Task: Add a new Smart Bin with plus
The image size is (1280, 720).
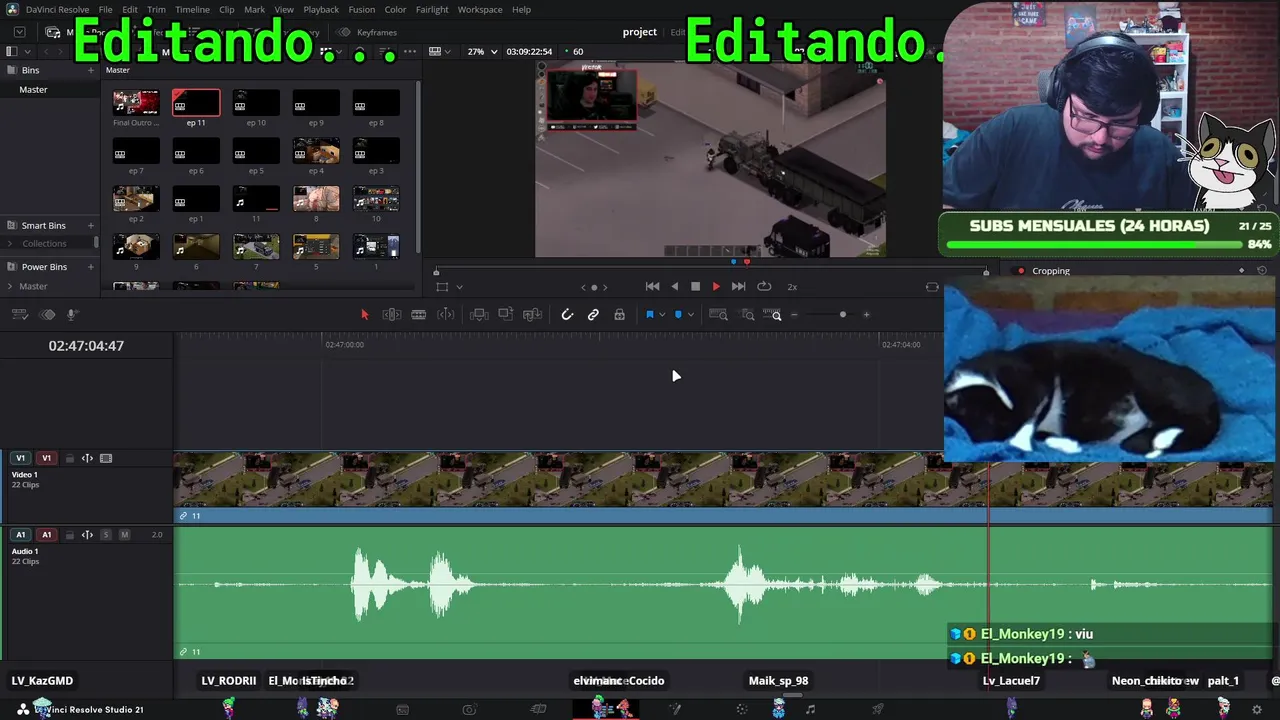Action: coord(91,225)
